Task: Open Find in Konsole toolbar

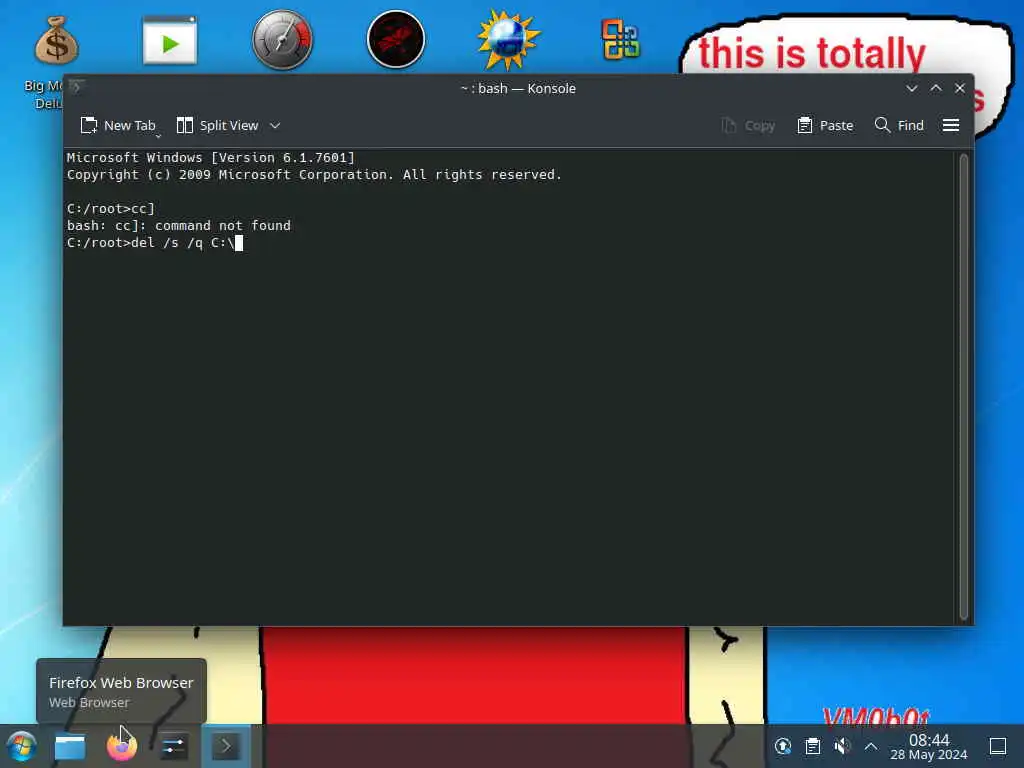Action: (899, 125)
